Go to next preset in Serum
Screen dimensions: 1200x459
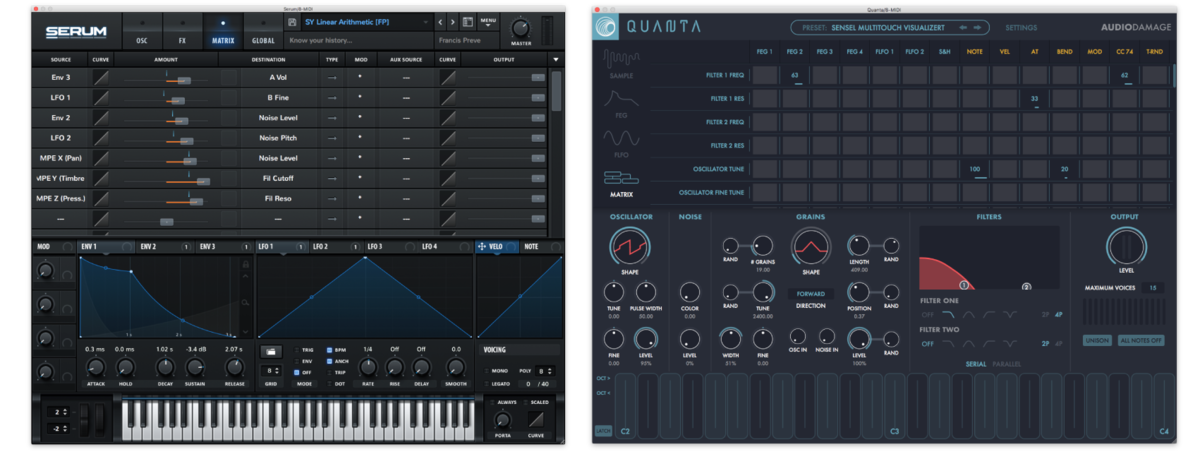(453, 22)
